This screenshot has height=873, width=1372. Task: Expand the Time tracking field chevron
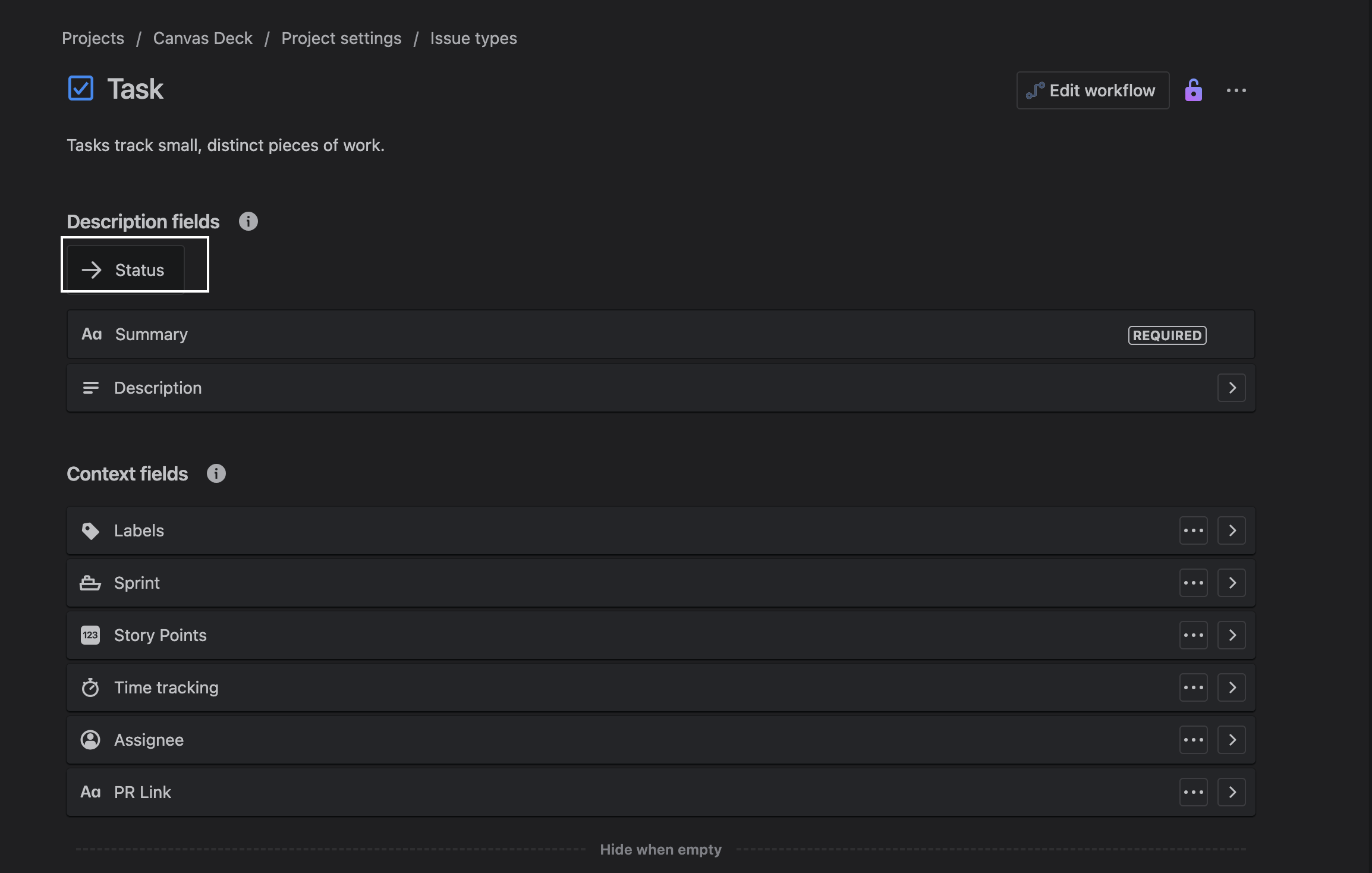pos(1232,687)
